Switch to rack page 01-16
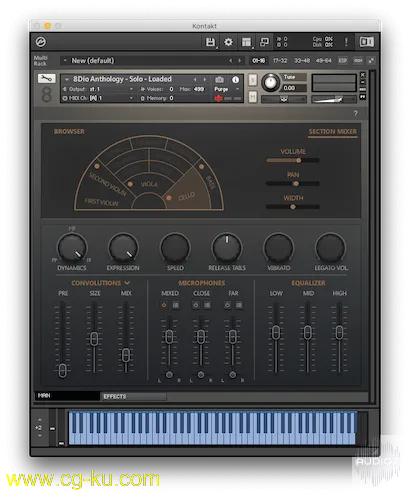The image size is (410, 496). click(258, 60)
